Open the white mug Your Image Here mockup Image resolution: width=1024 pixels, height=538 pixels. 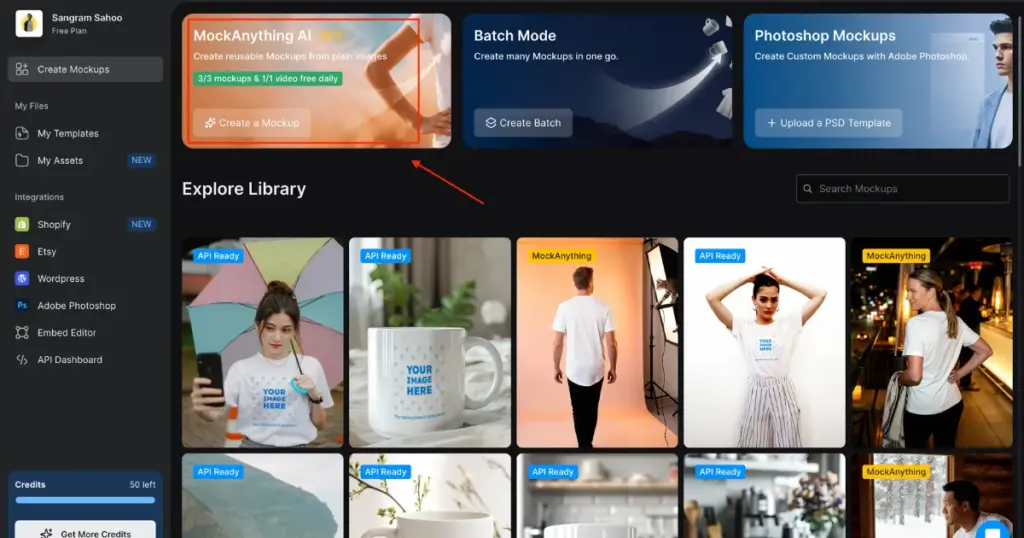(x=430, y=342)
